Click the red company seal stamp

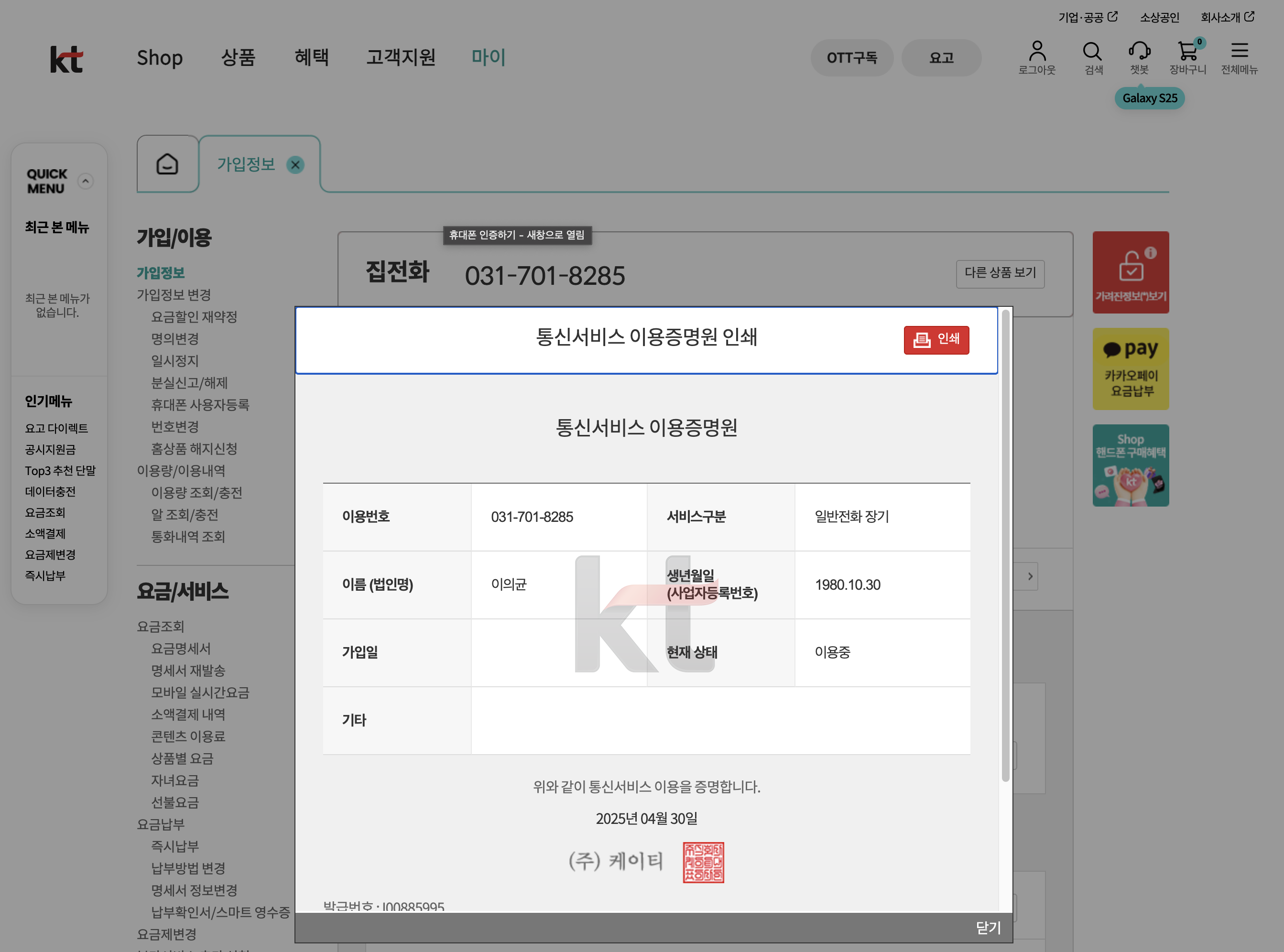(x=703, y=863)
